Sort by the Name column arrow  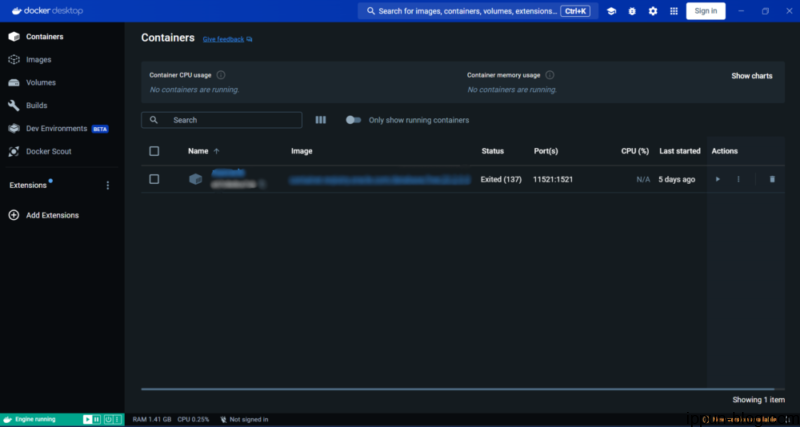[216, 151]
